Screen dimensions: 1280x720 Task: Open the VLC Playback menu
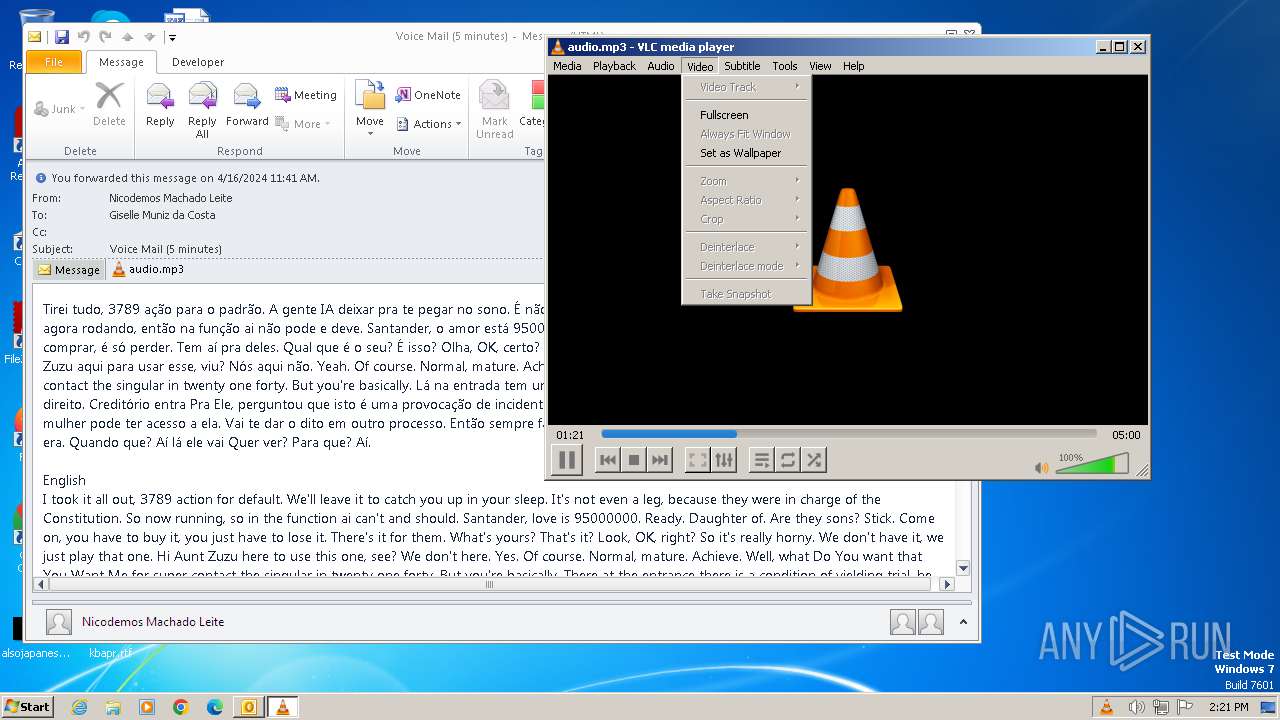[x=614, y=66]
